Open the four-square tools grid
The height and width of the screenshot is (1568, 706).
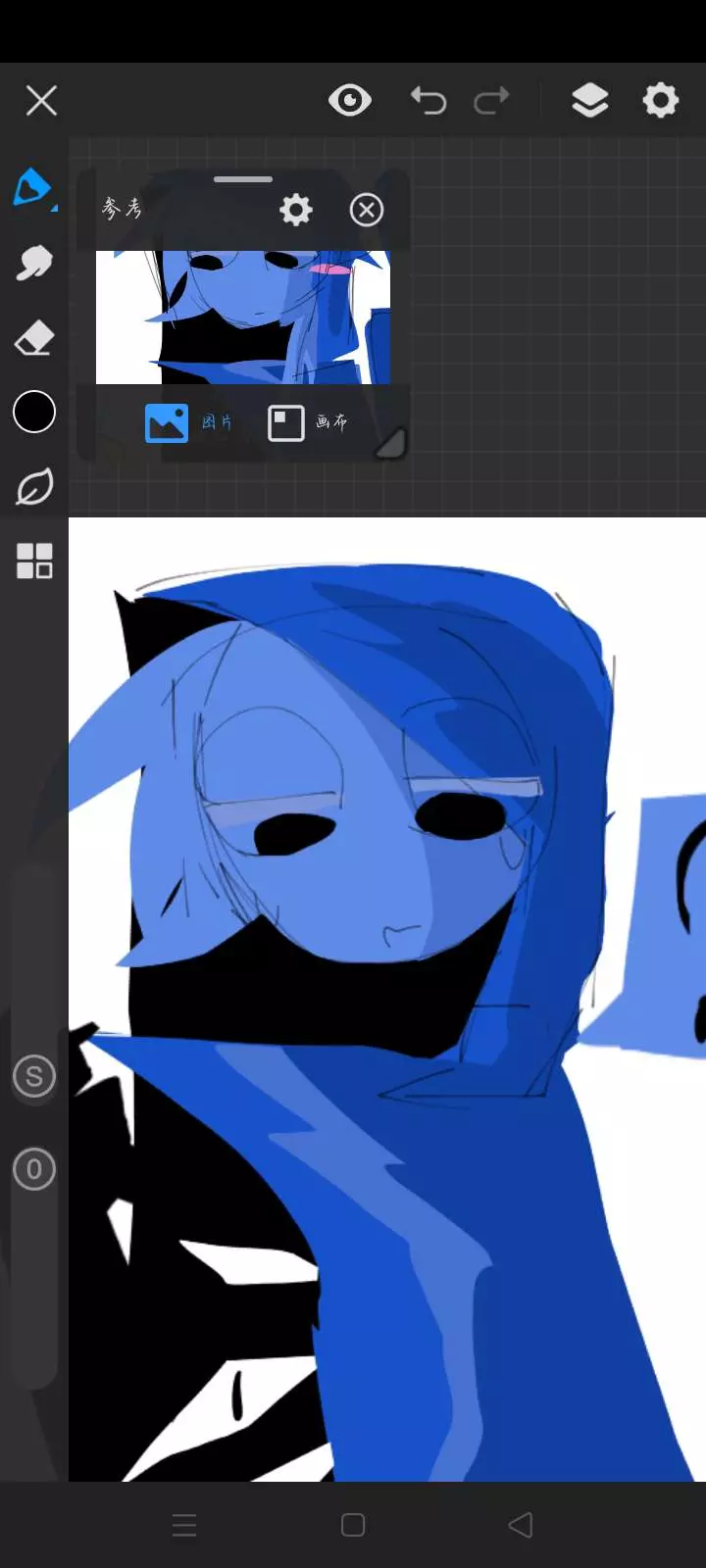pyautogui.click(x=34, y=562)
